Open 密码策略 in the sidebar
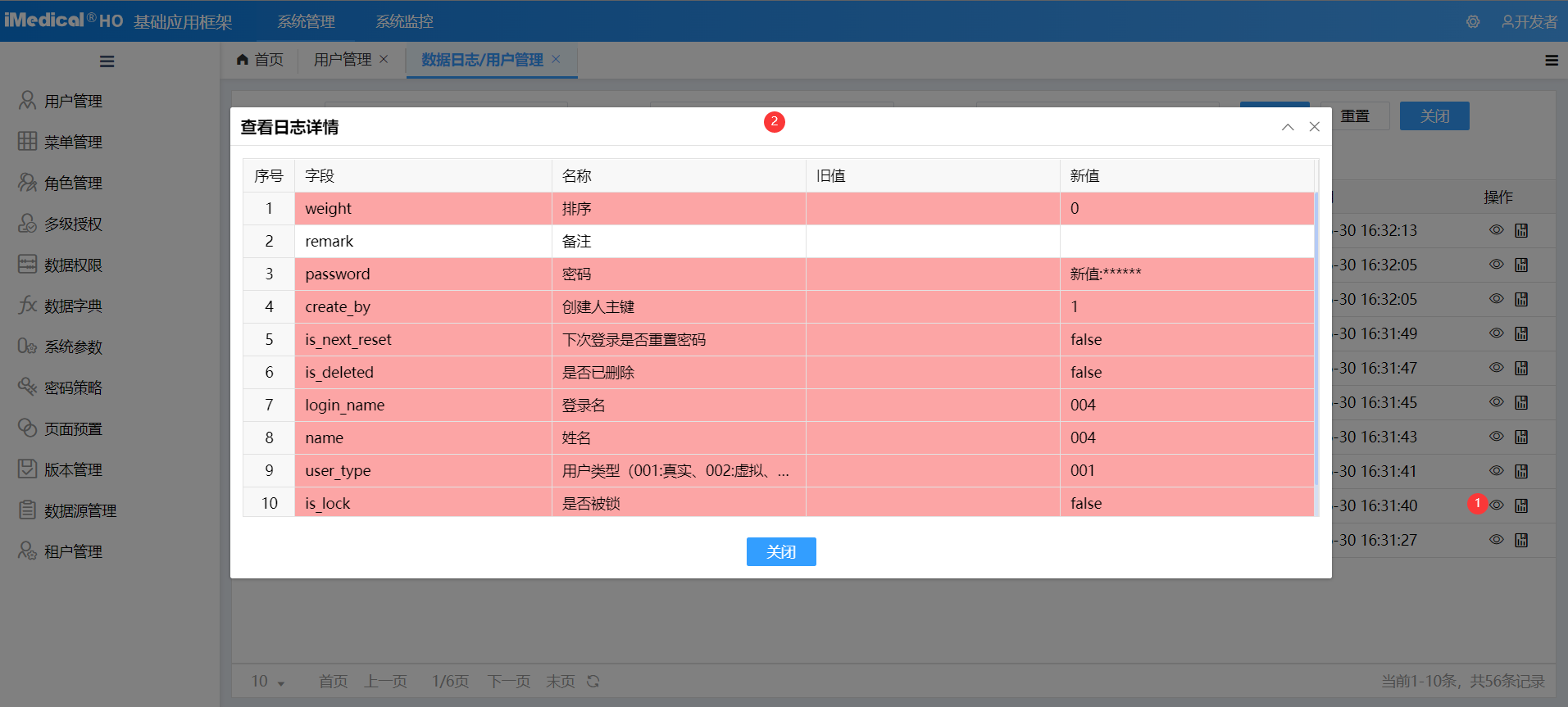This screenshot has width=1568, height=707. [61, 387]
